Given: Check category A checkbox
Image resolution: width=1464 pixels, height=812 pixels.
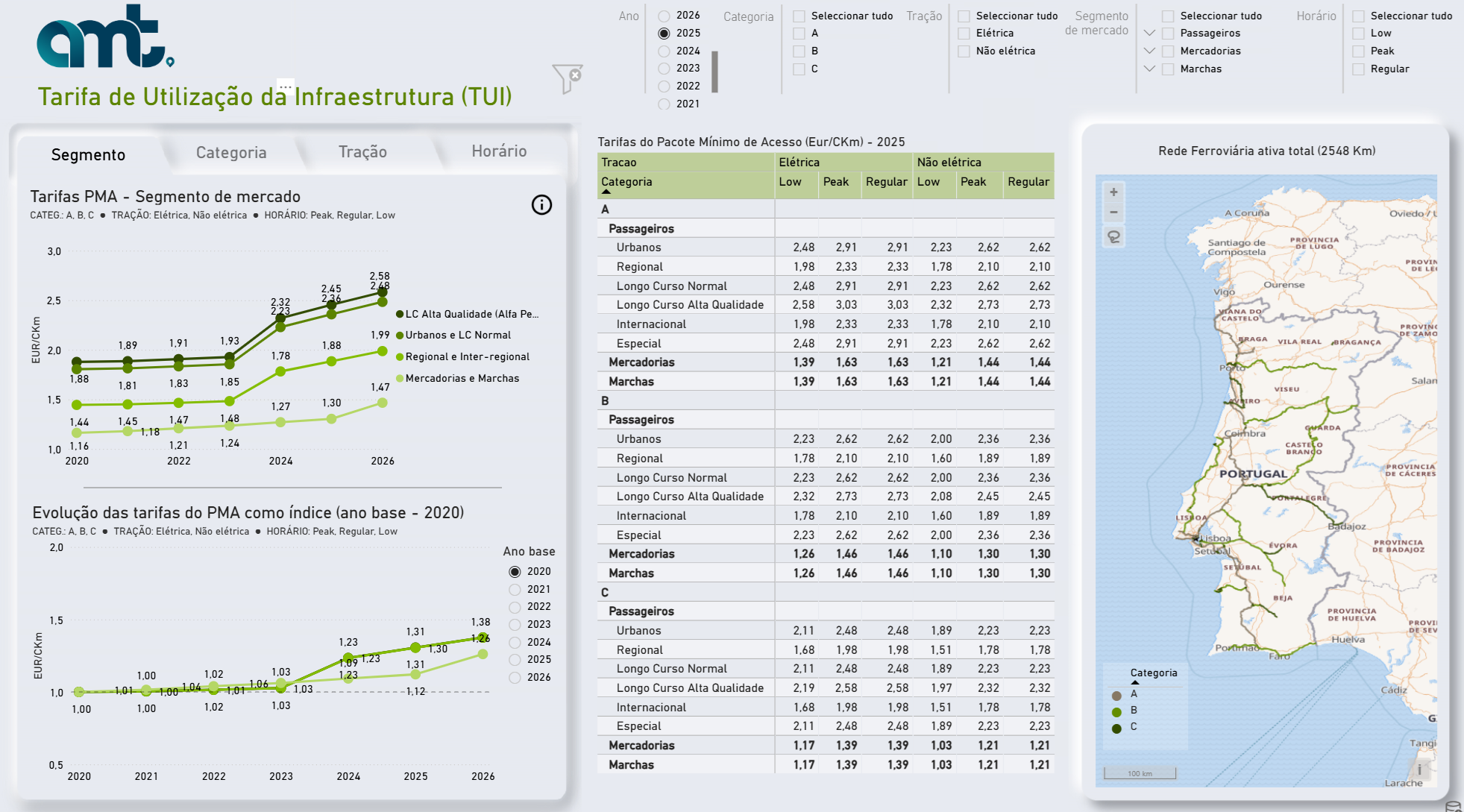Looking at the screenshot, I should pos(799,34).
